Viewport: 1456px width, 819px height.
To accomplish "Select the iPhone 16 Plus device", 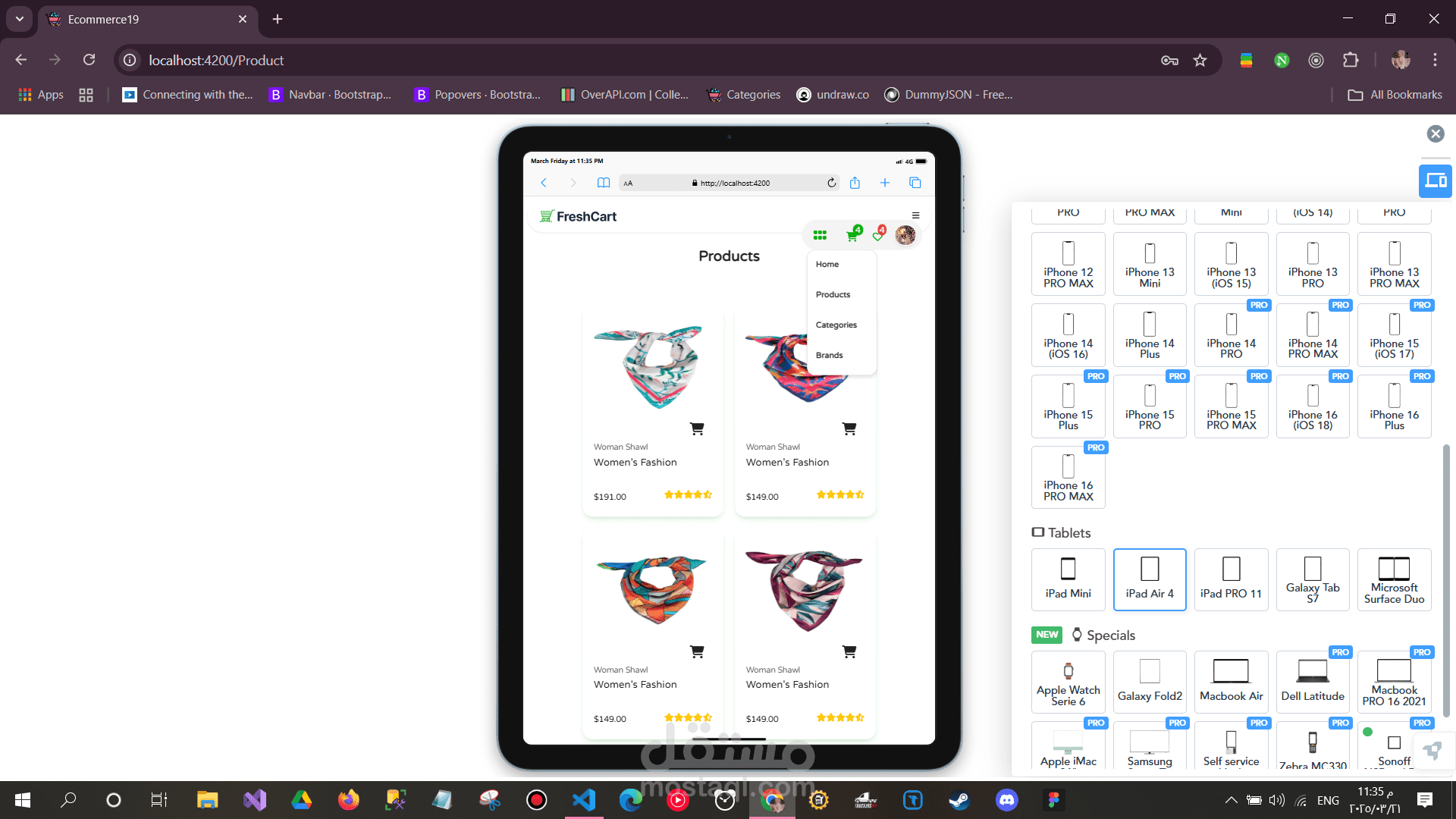I will tap(1393, 406).
